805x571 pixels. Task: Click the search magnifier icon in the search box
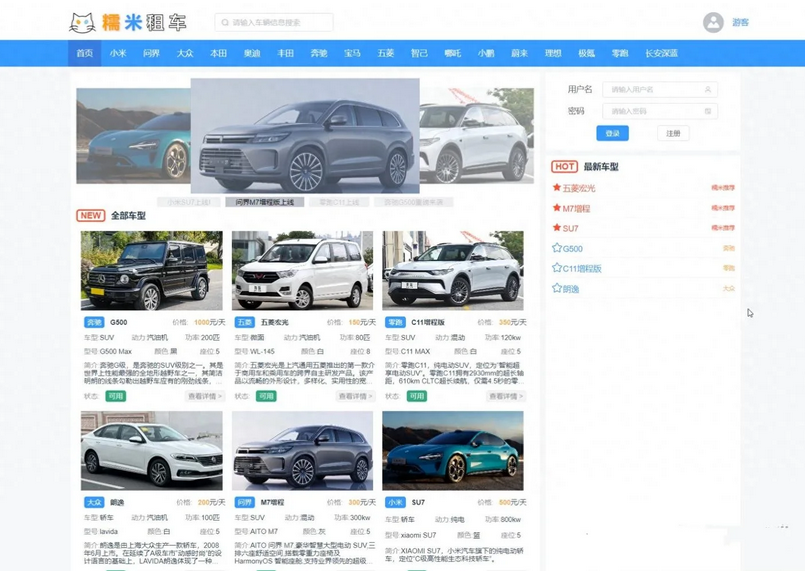click(x=225, y=23)
